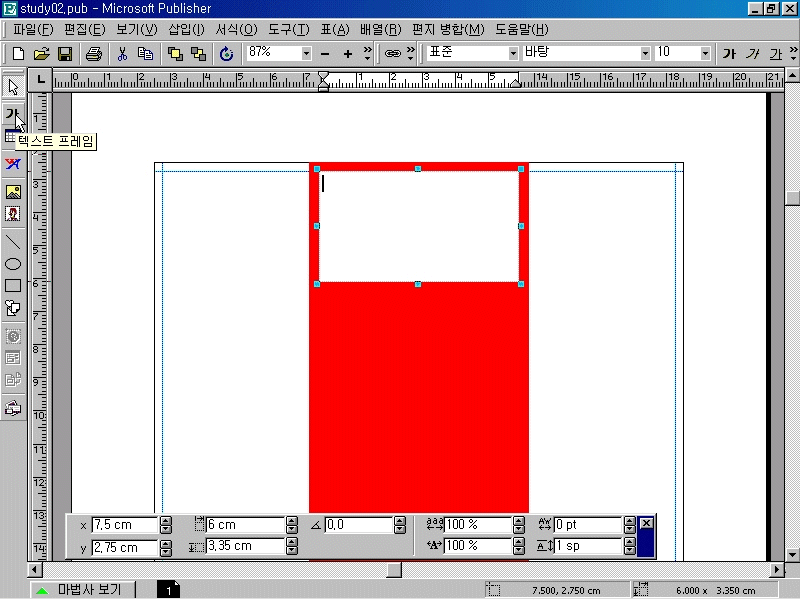Choose the Line drawing tool
The height and width of the screenshot is (600, 800).
click(13, 241)
